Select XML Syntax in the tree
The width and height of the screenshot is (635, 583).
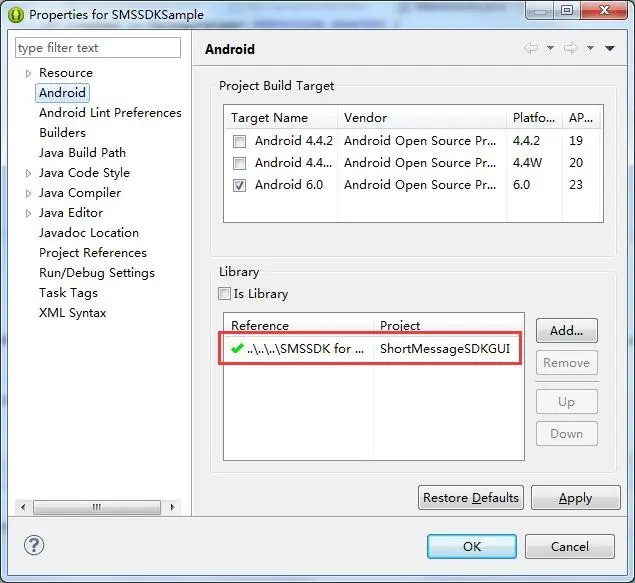72,313
